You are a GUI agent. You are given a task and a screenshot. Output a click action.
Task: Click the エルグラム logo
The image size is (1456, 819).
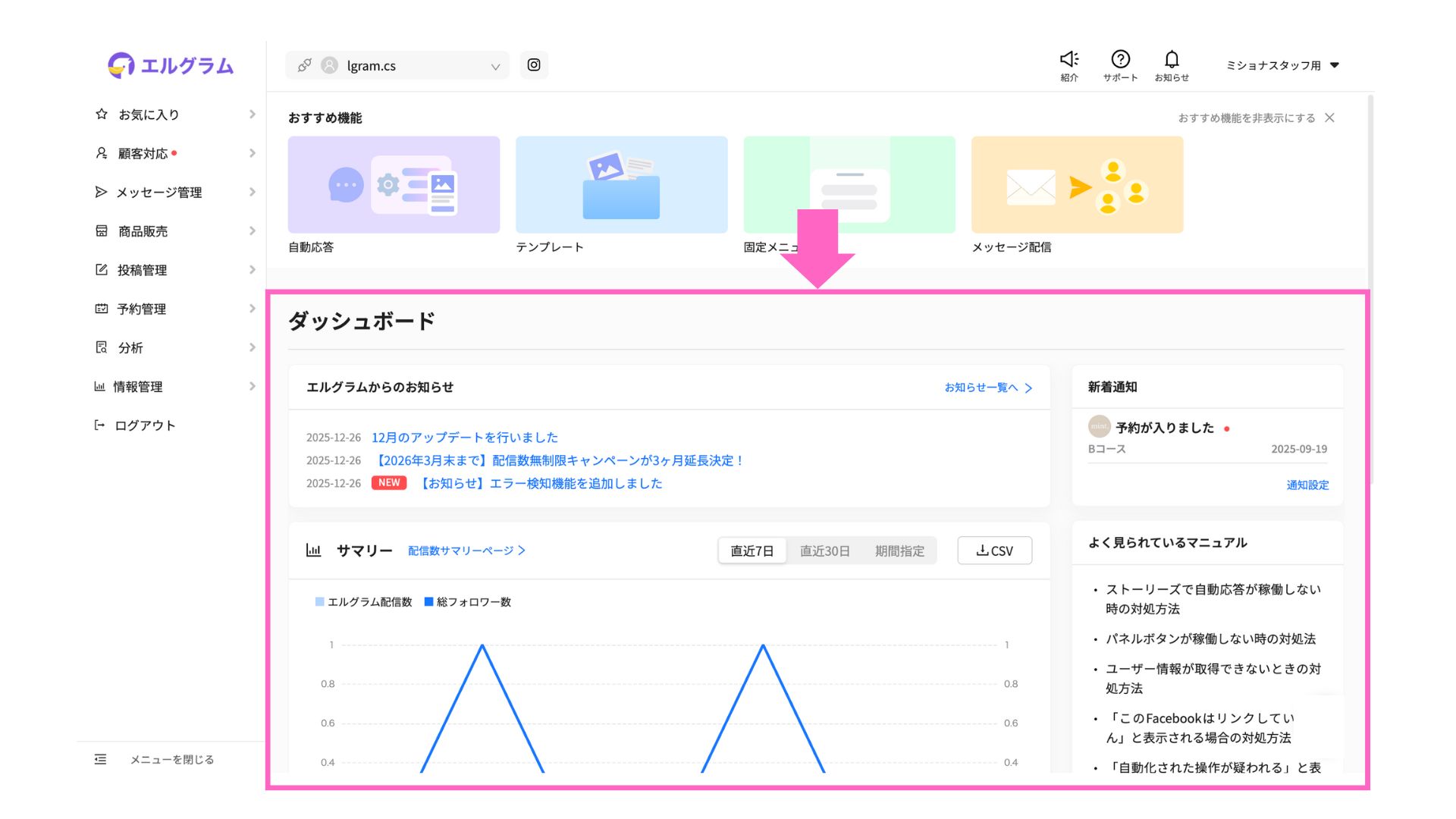[x=171, y=66]
